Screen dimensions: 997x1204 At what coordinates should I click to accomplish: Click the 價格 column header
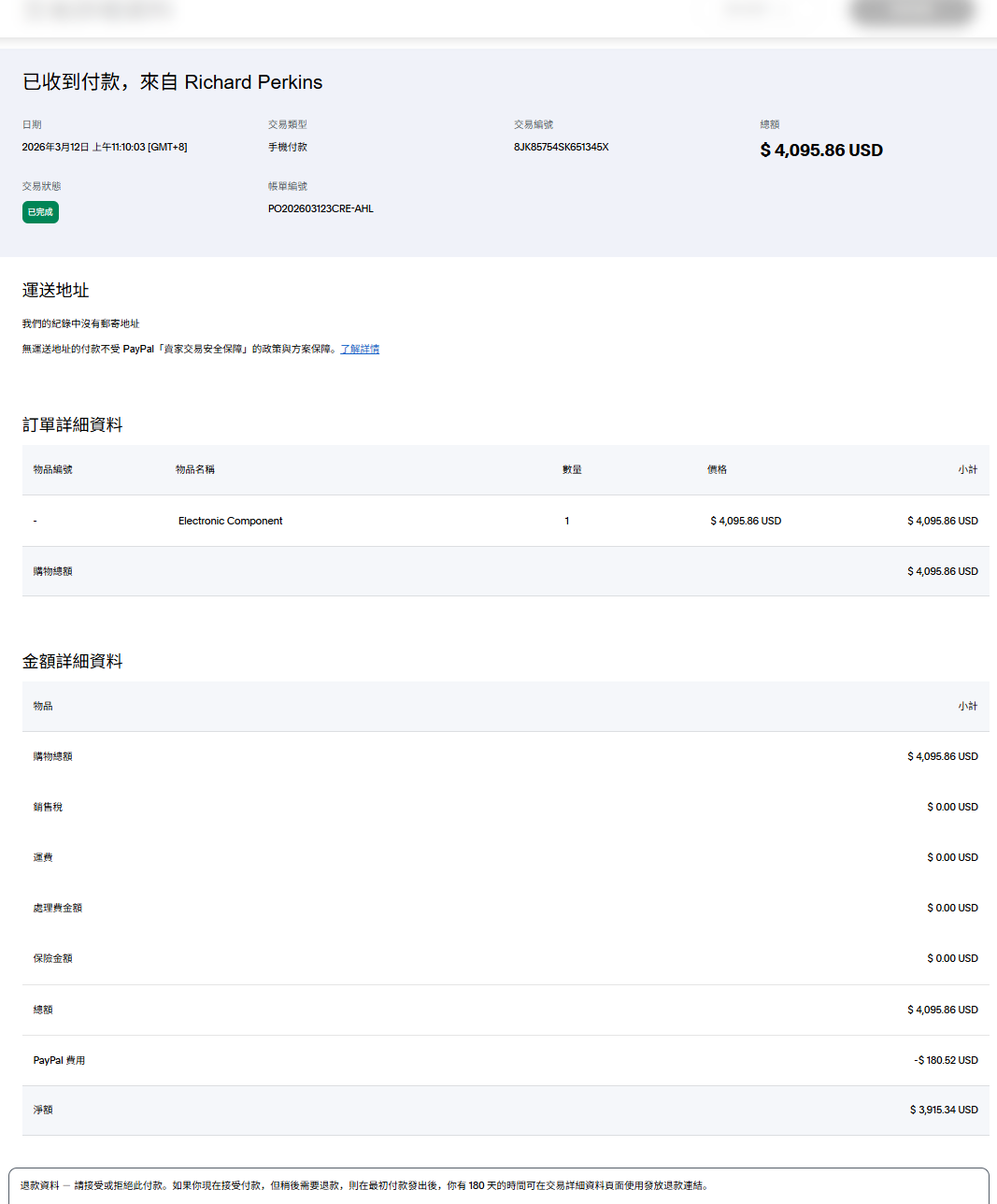tap(717, 469)
